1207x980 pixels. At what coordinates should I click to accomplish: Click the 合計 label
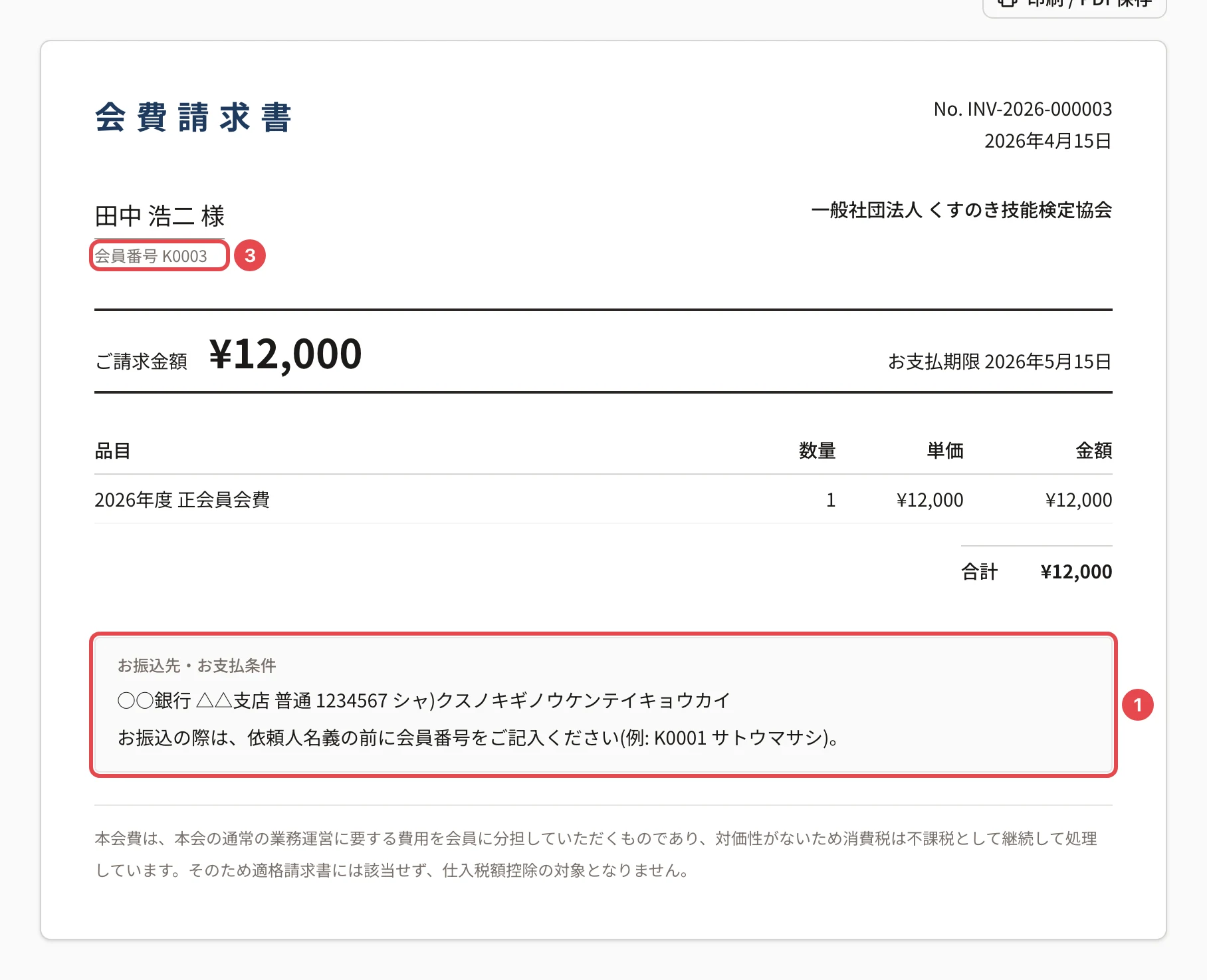pos(980,572)
